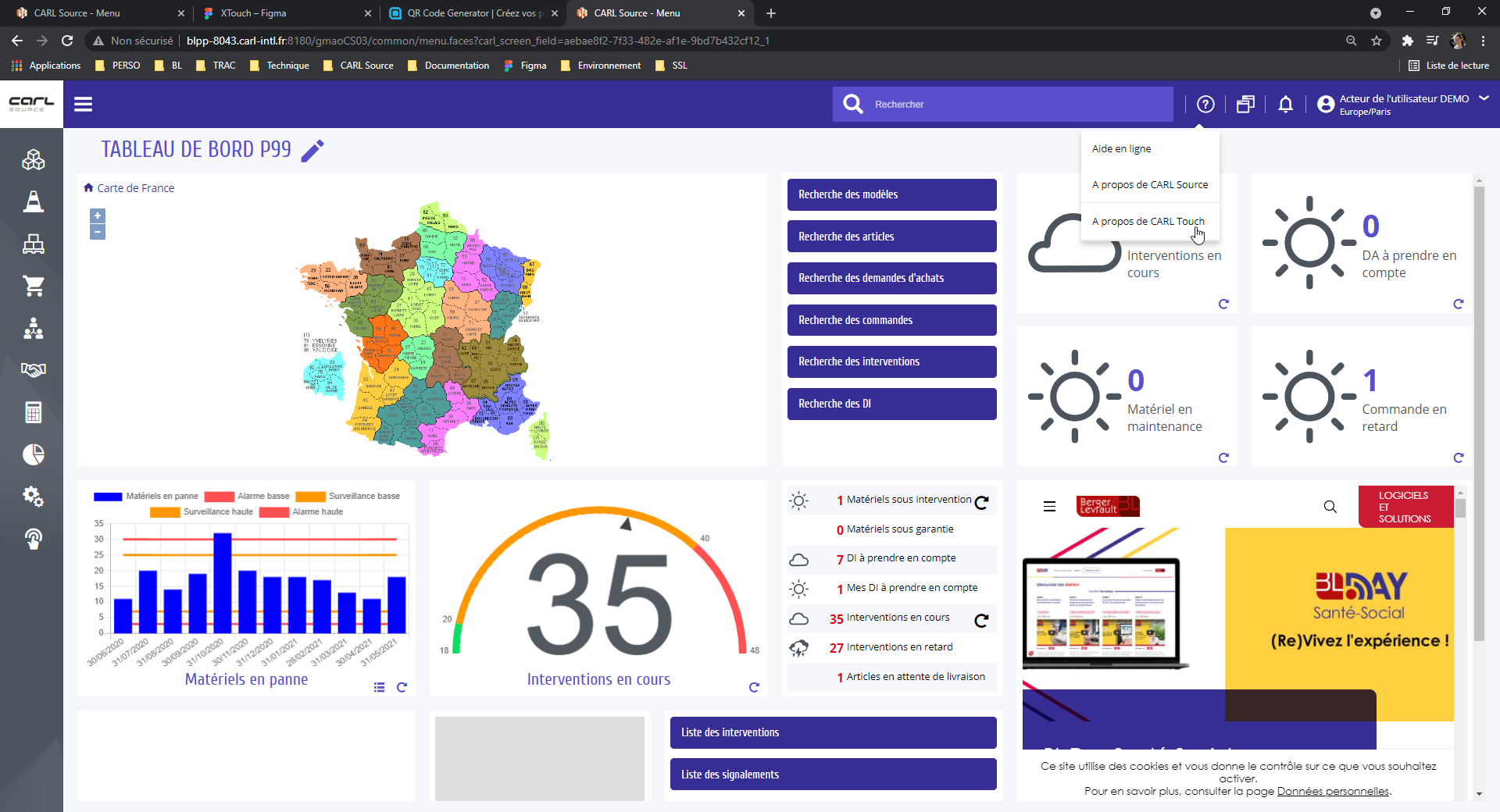The image size is (1500, 812).
Task: Open chart list view icon under Matériels en panne
Action: (379, 687)
